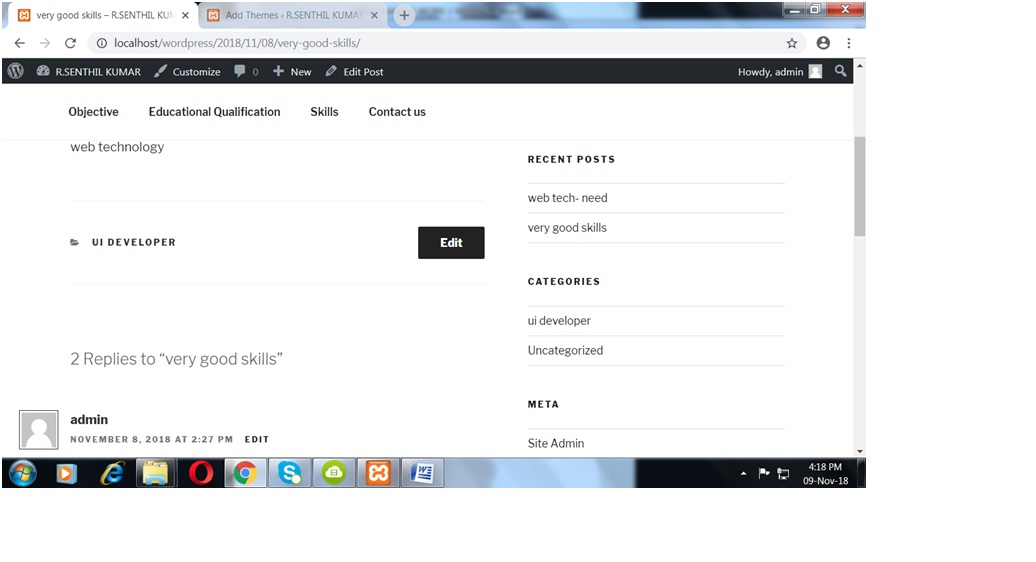The height and width of the screenshot is (562, 1036).
Task: Open Skype from the taskbar
Action: (290, 473)
